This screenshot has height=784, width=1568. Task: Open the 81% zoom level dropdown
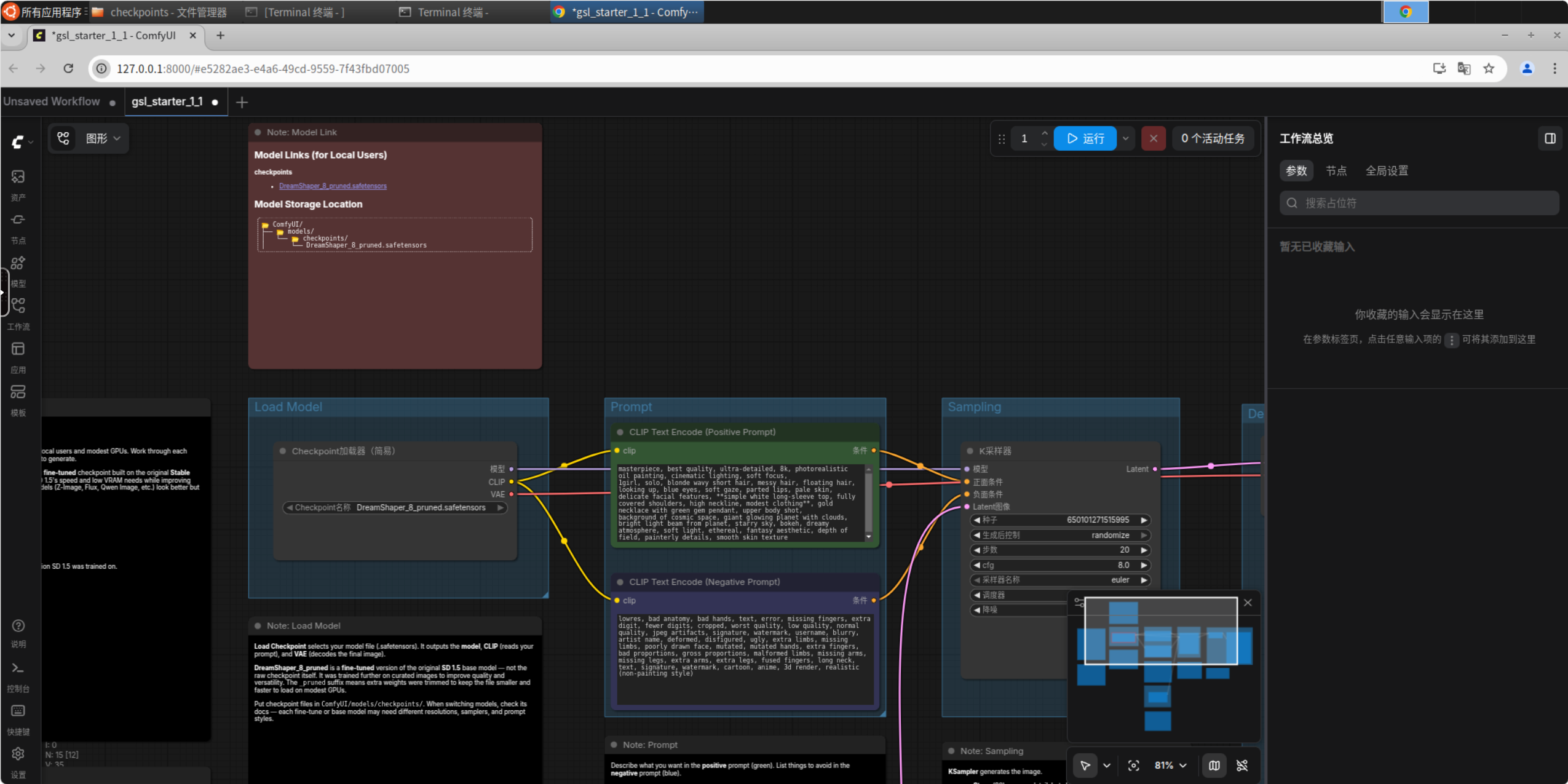pos(1170,766)
